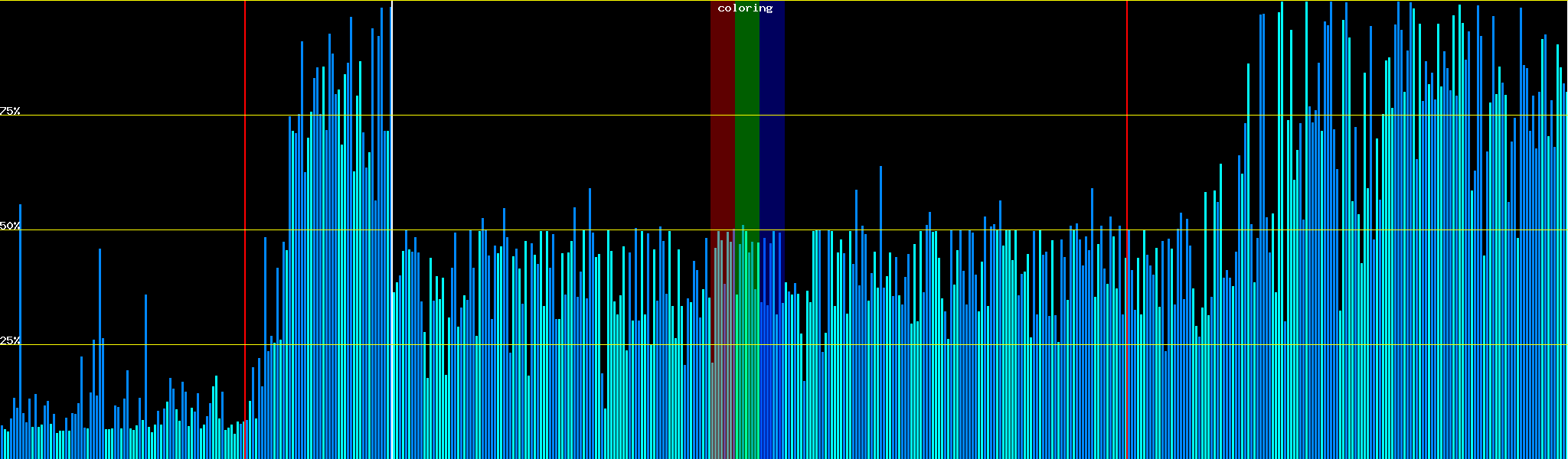
Task: Select the right red vertical marker line
Action: point(1127,153)
